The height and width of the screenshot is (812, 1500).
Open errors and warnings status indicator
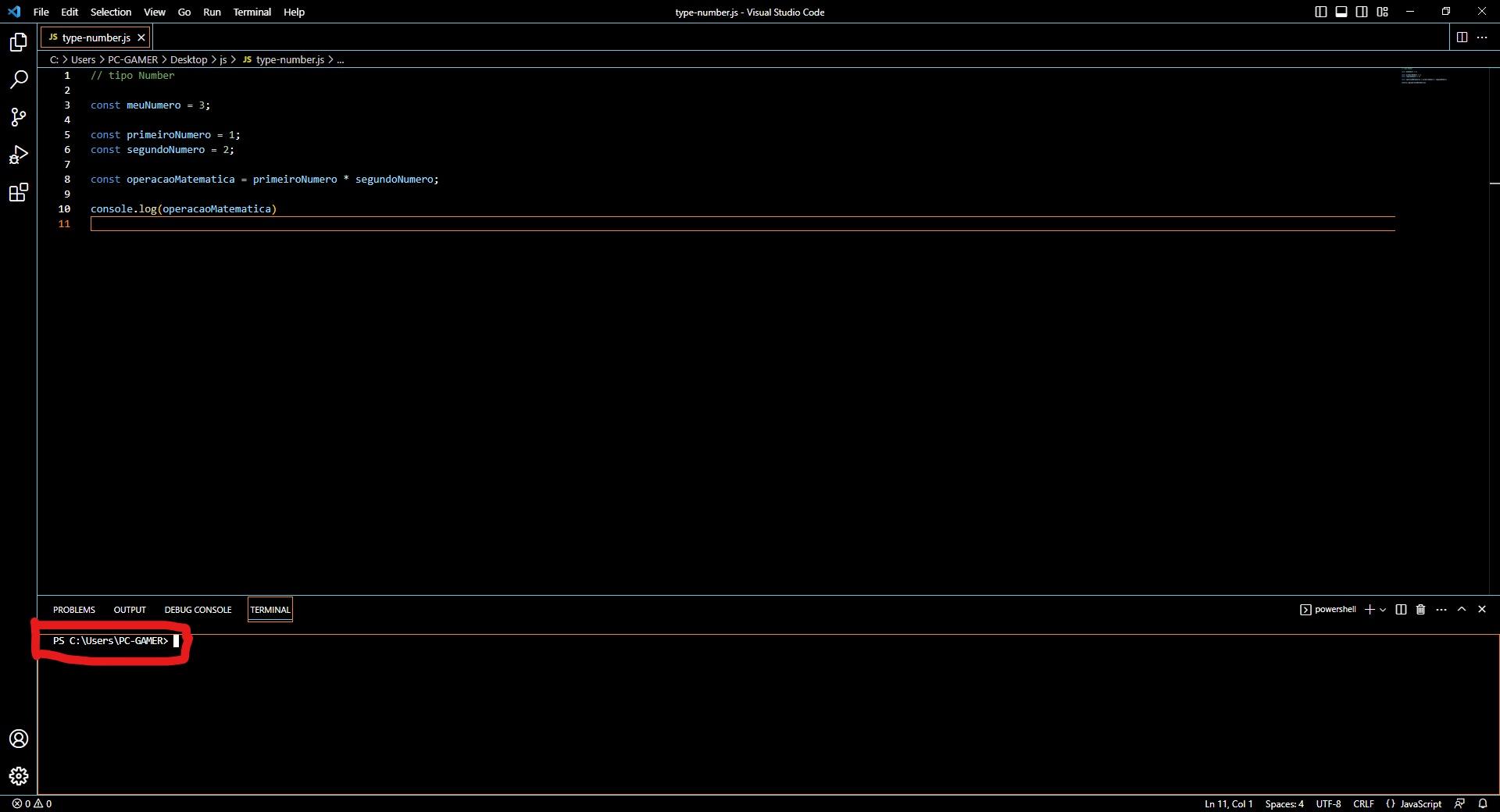(x=32, y=803)
